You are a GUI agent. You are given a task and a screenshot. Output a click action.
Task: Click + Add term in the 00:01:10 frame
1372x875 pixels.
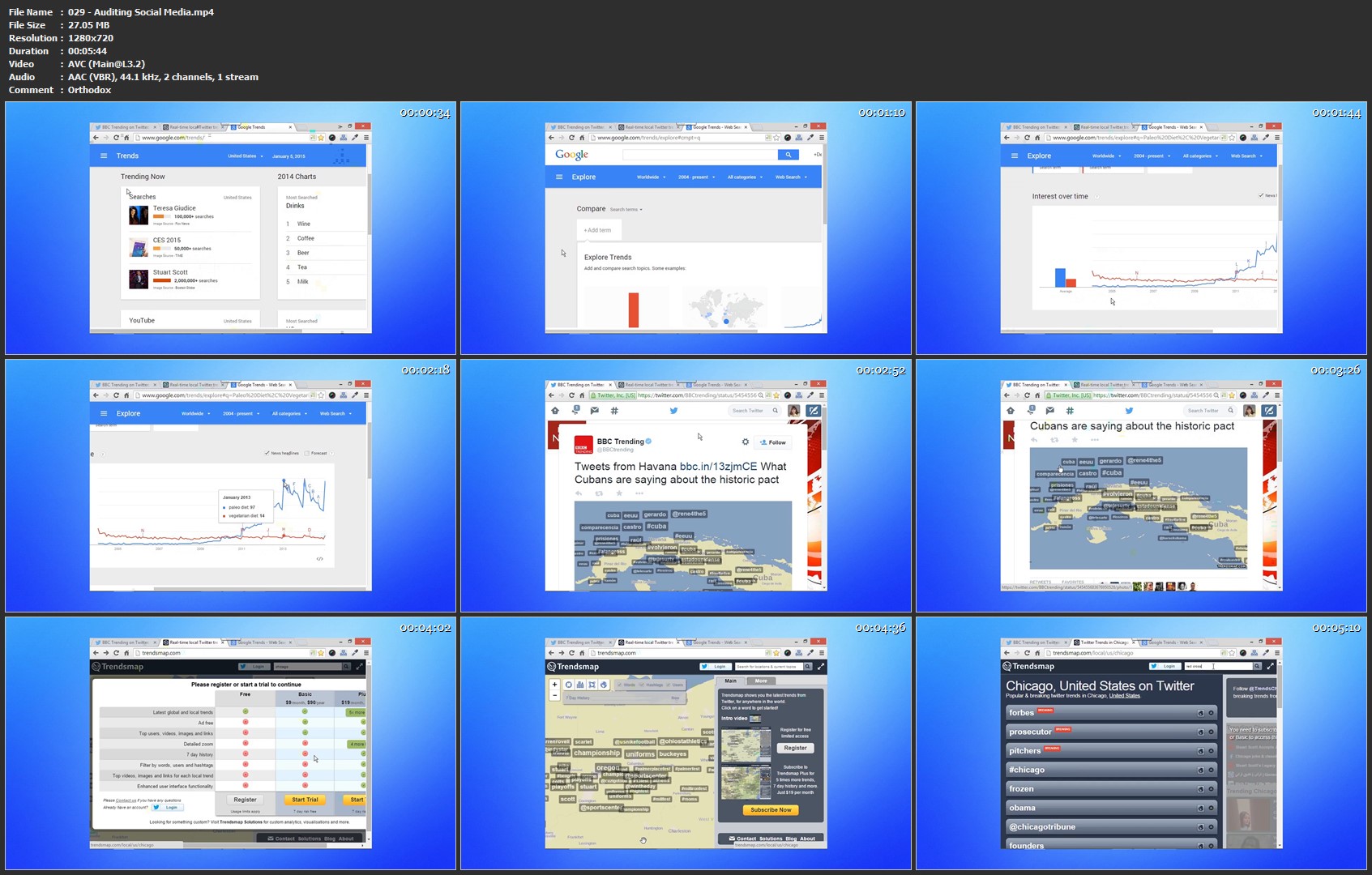598,230
